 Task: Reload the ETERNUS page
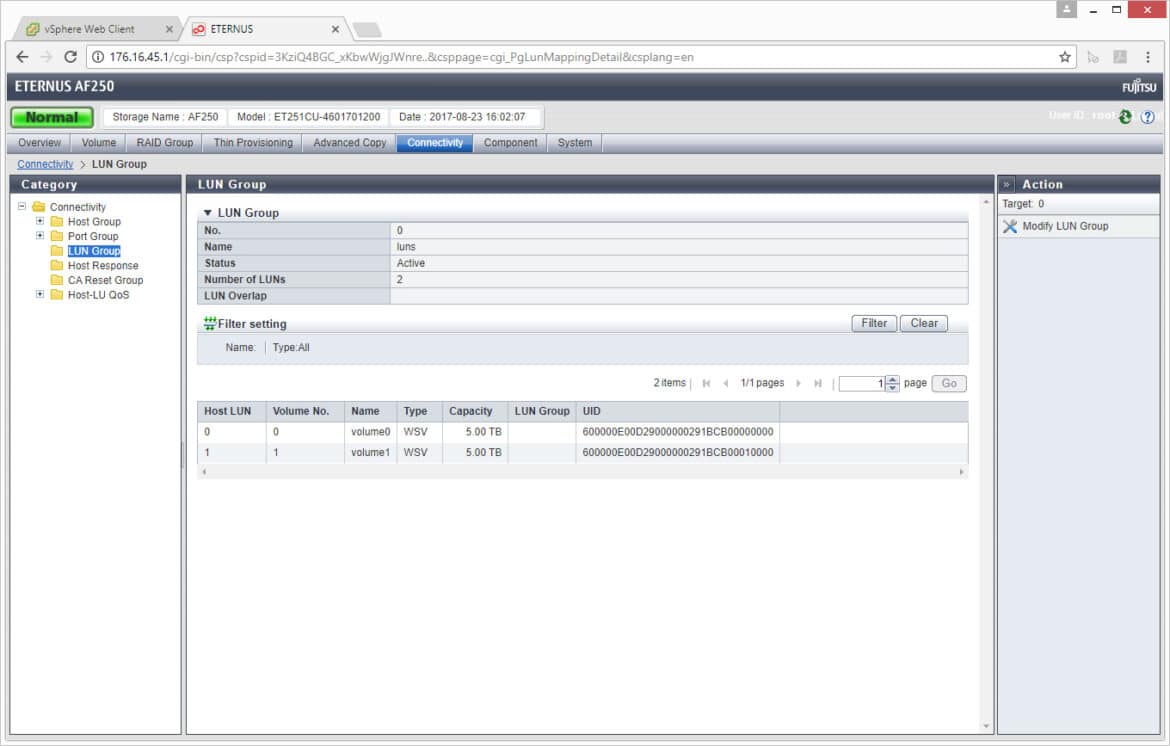(70, 57)
